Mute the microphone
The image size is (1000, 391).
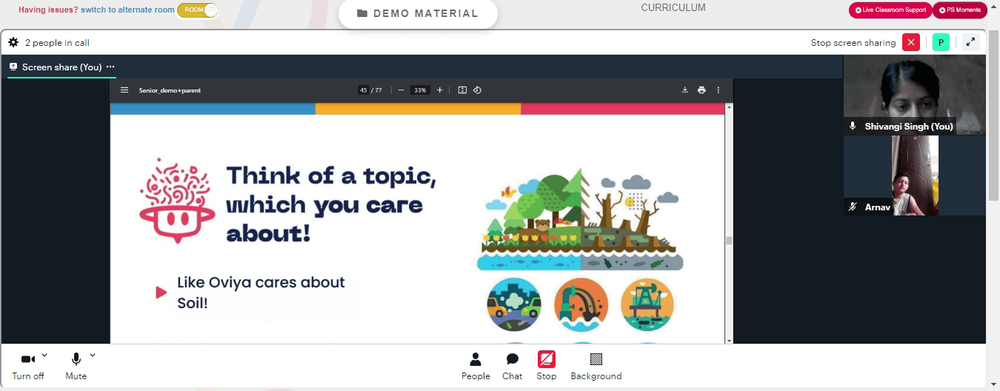(x=76, y=365)
